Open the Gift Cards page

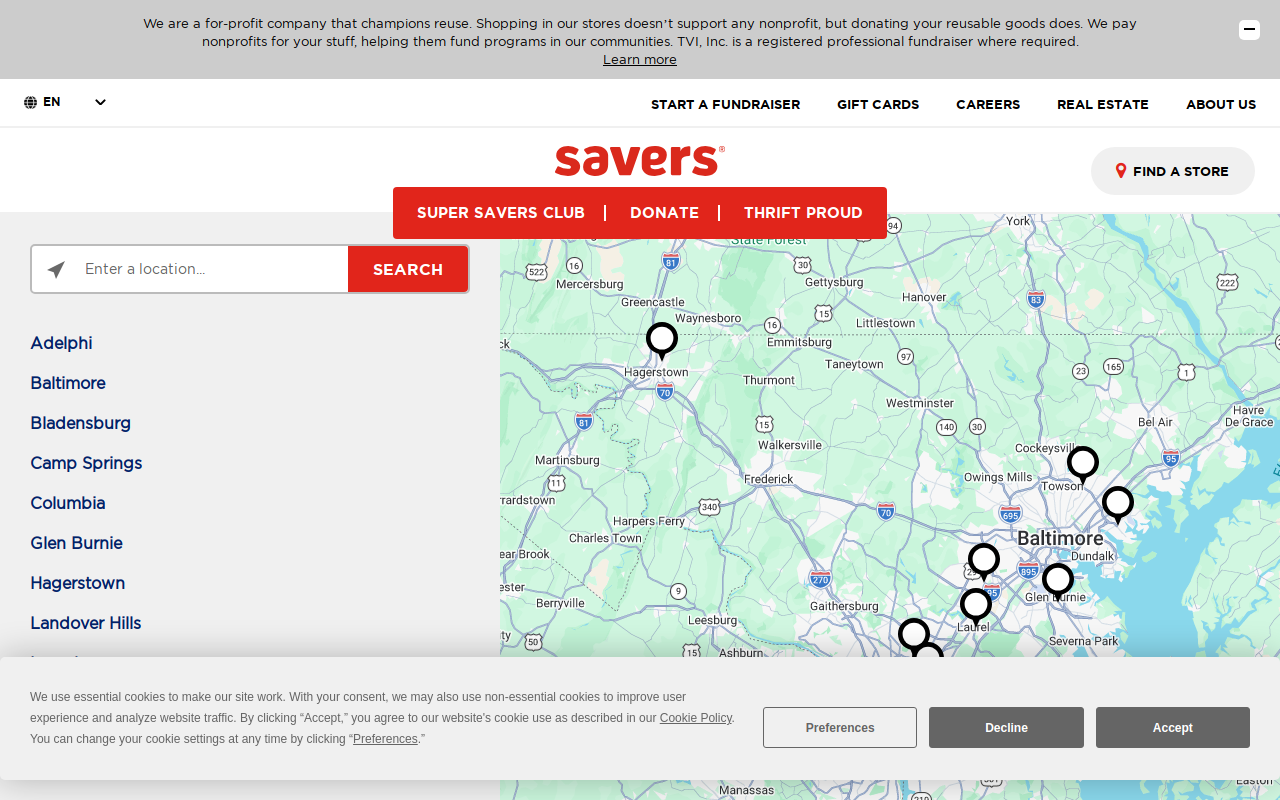click(x=878, y=104)
